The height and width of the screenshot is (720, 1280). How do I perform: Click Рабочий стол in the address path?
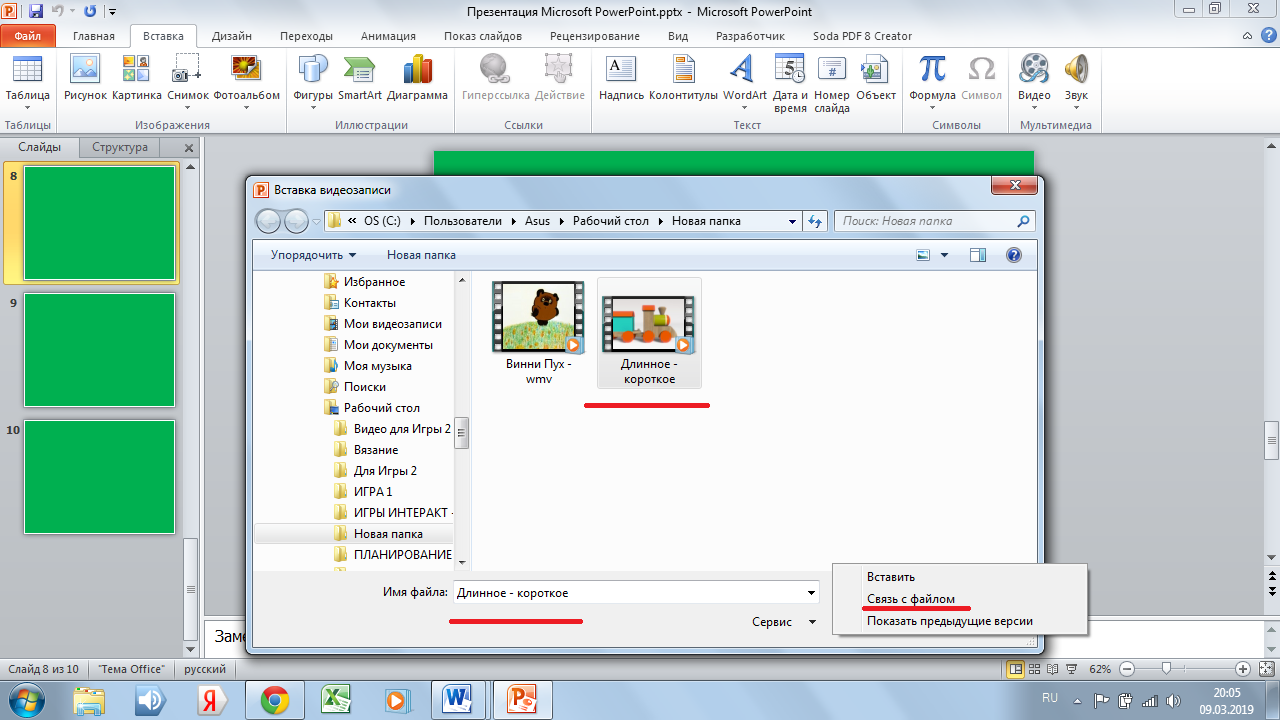(x=611, y=221)
